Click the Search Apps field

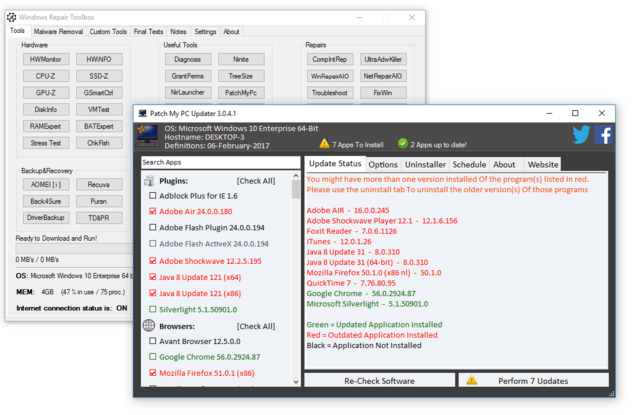[220, 162]
